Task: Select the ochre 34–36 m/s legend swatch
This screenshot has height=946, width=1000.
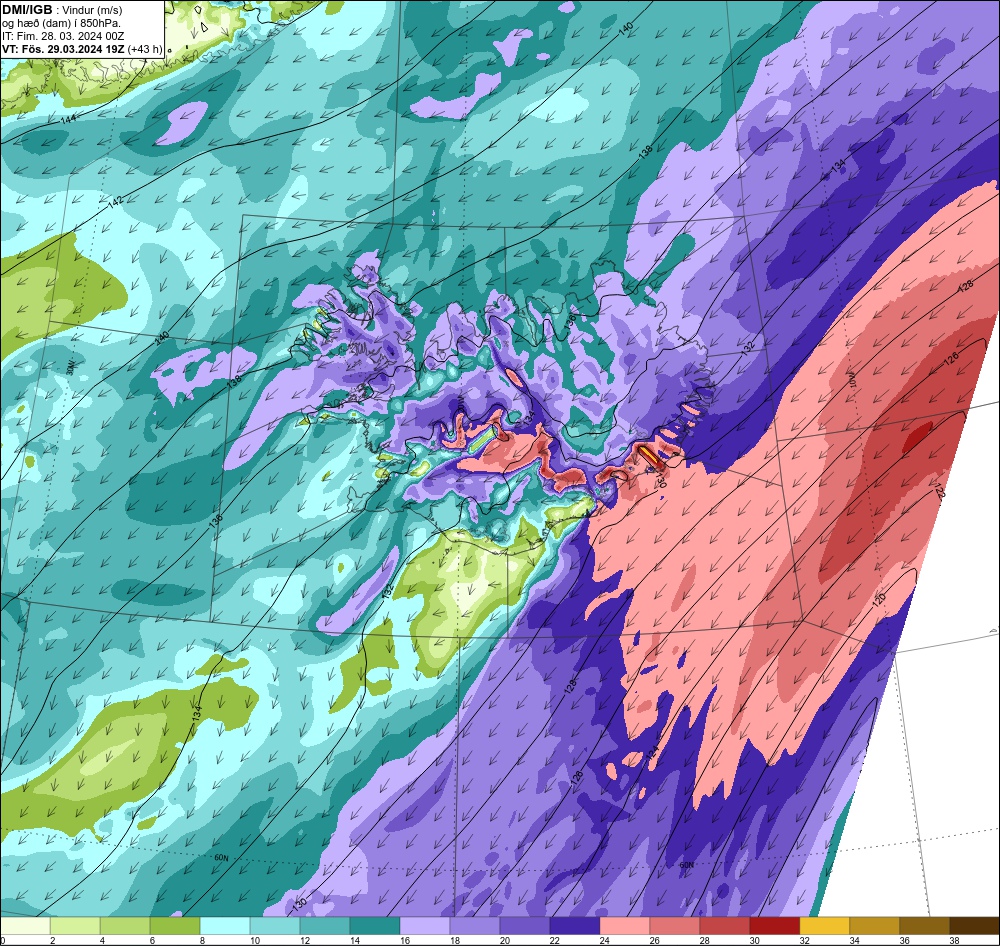Action: point(874,925)
